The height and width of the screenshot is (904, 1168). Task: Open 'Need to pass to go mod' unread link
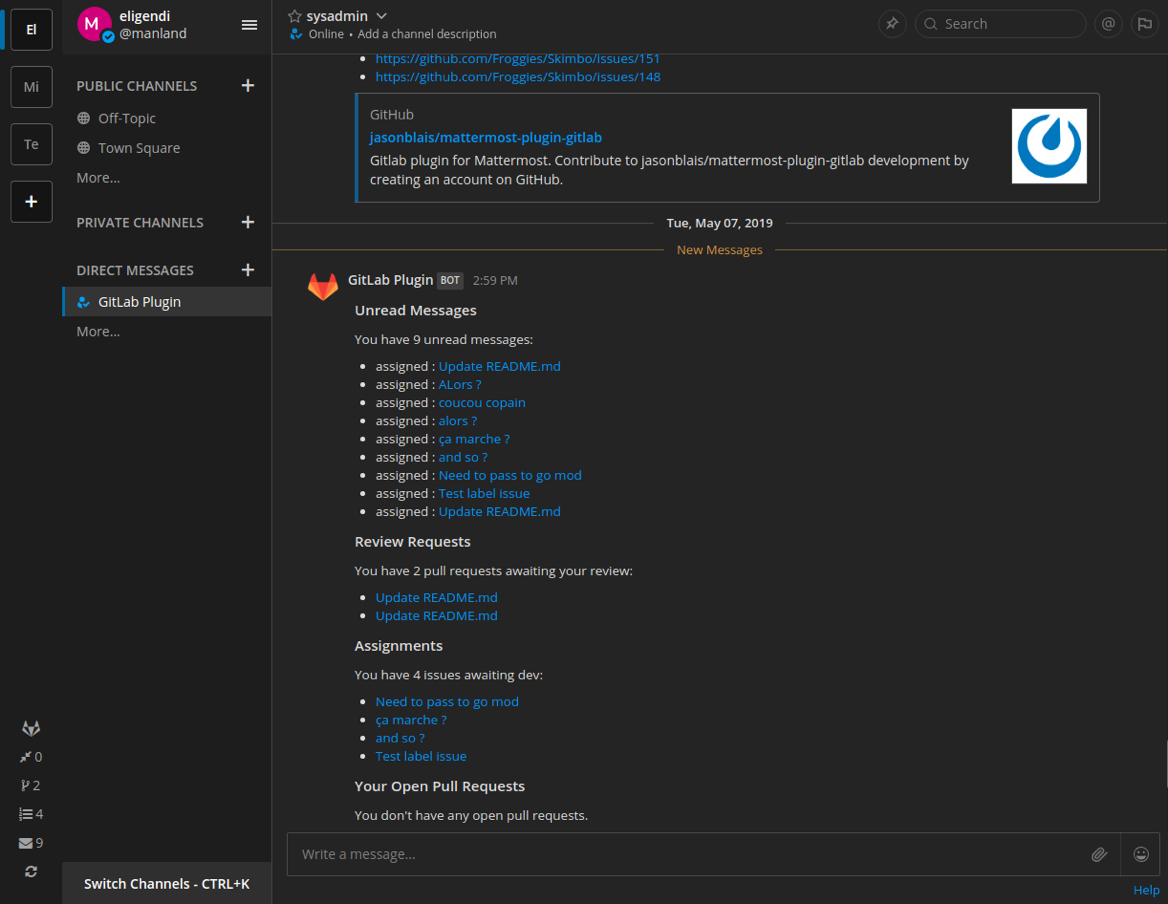click(x=510, y=475)
